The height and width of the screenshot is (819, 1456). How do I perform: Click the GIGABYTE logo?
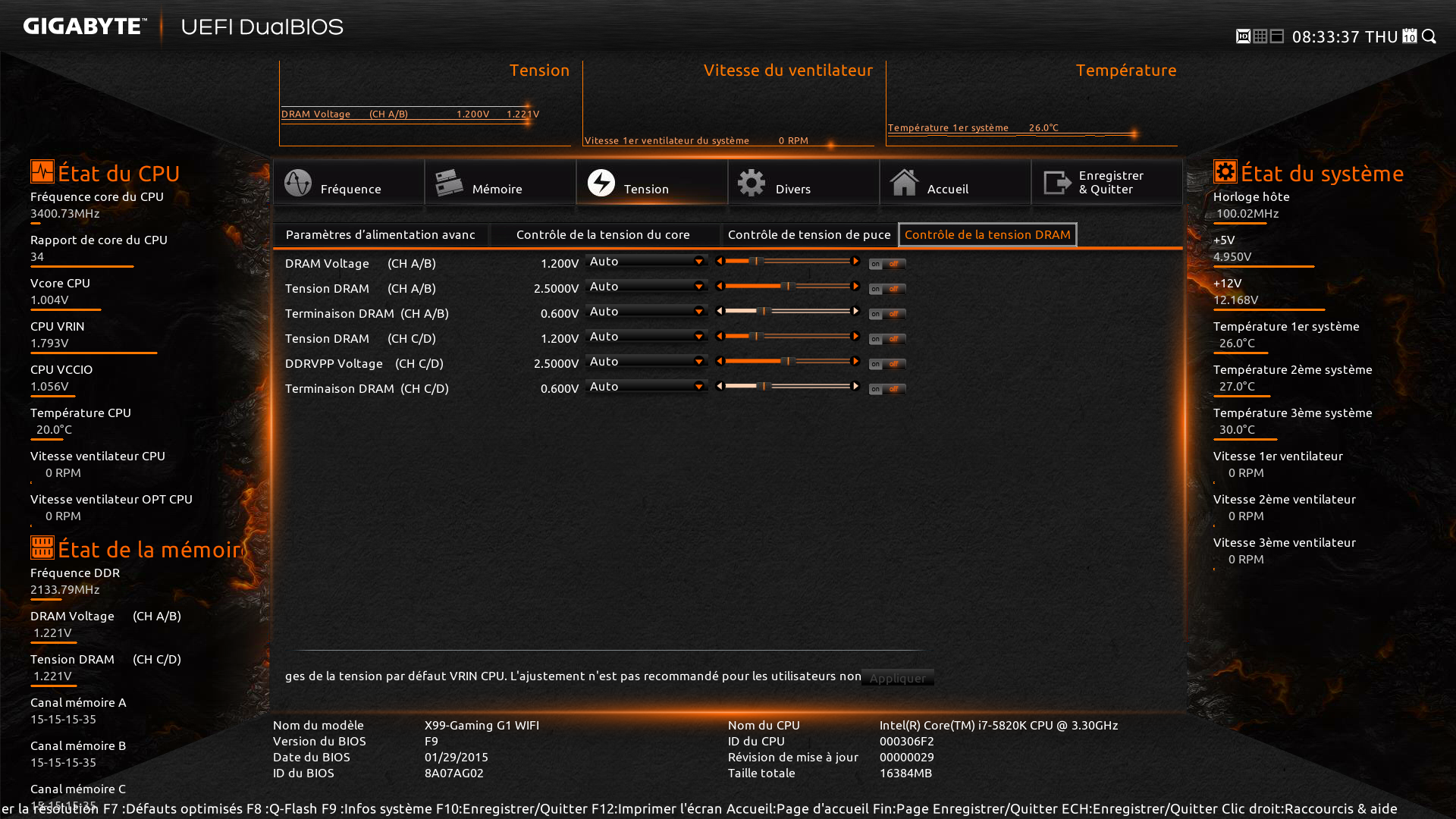[84, 27]
